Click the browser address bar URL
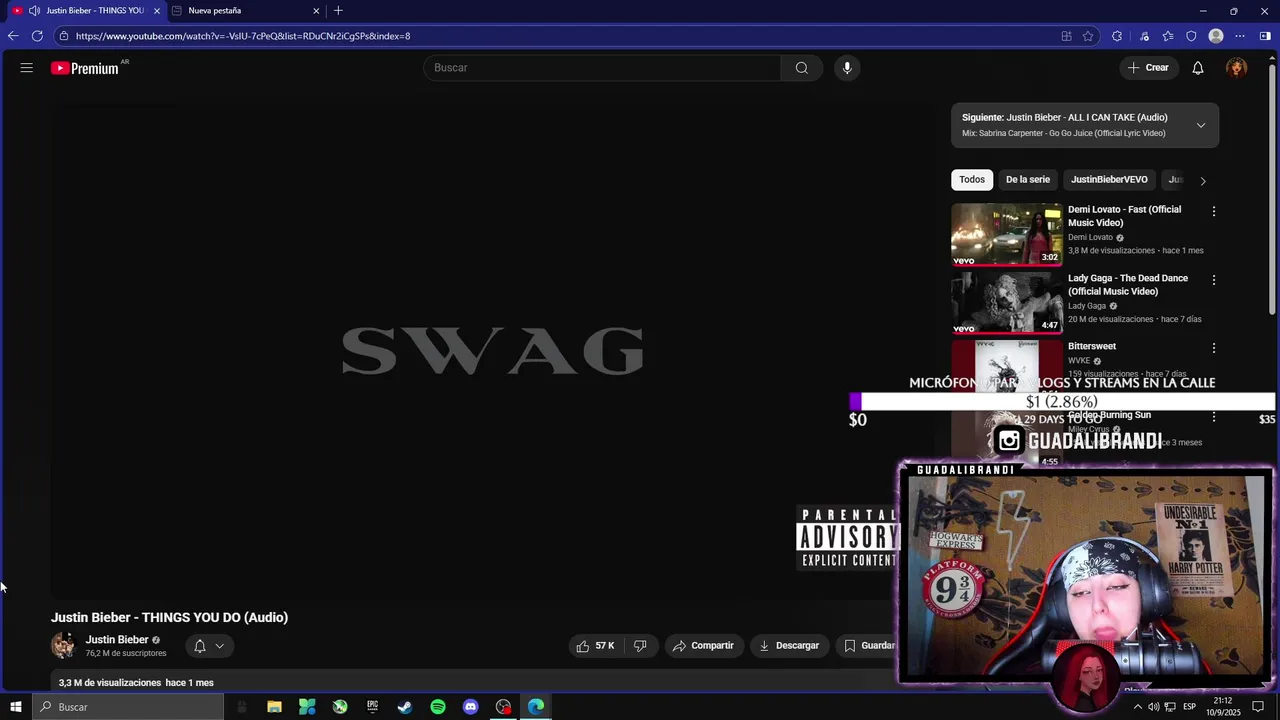This screenshot has width=1280, height=720. point(243,36)
